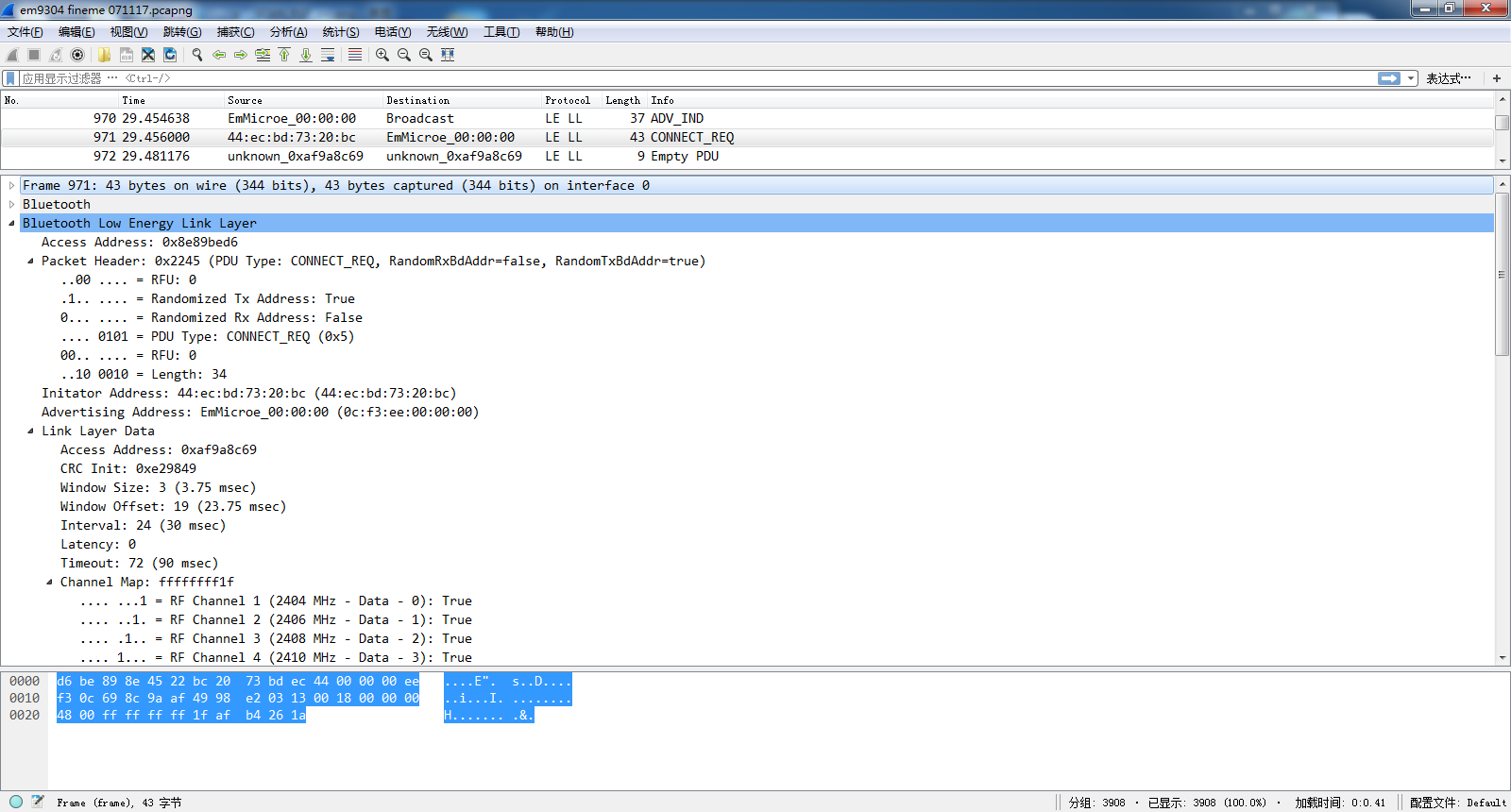Click the apply filter arrow button
Screen dimensions: 1511x812
click(1389, 78)
